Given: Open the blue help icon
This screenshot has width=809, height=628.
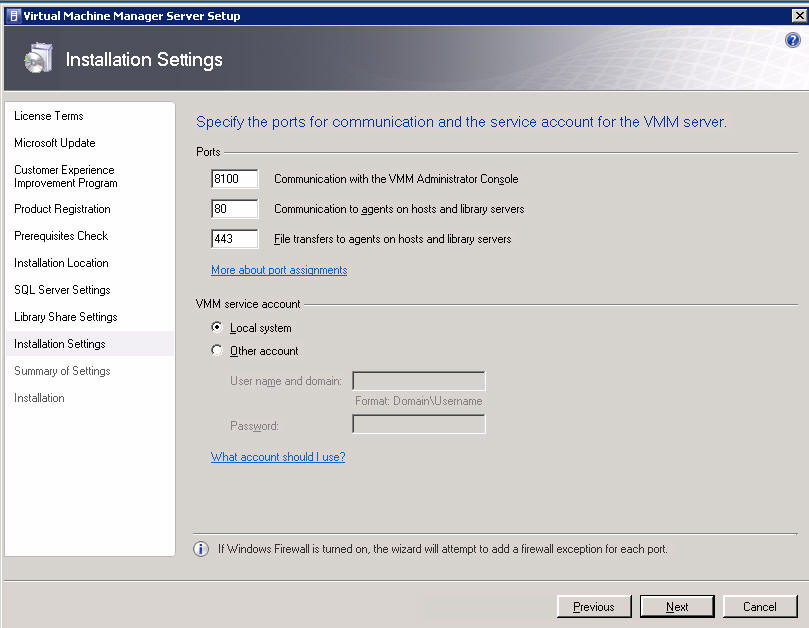Looking at the screenshot, I should pyautogui.click(x=792, y=40).
